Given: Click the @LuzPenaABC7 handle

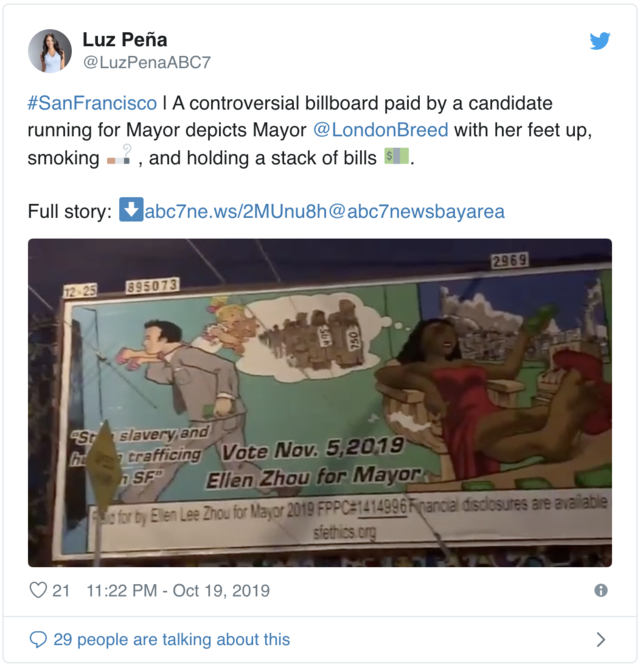Looking at the screenshot, I should click(147, 63).
